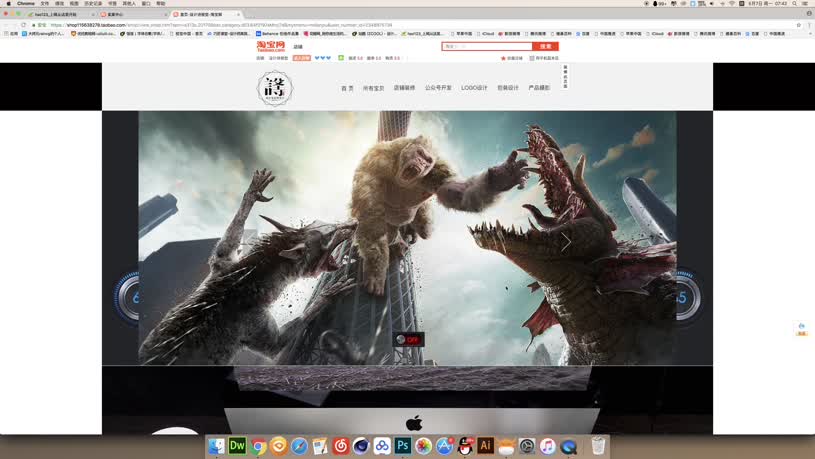
Task: Go to next slide with right arrow
Action: [x=566, y=242]
